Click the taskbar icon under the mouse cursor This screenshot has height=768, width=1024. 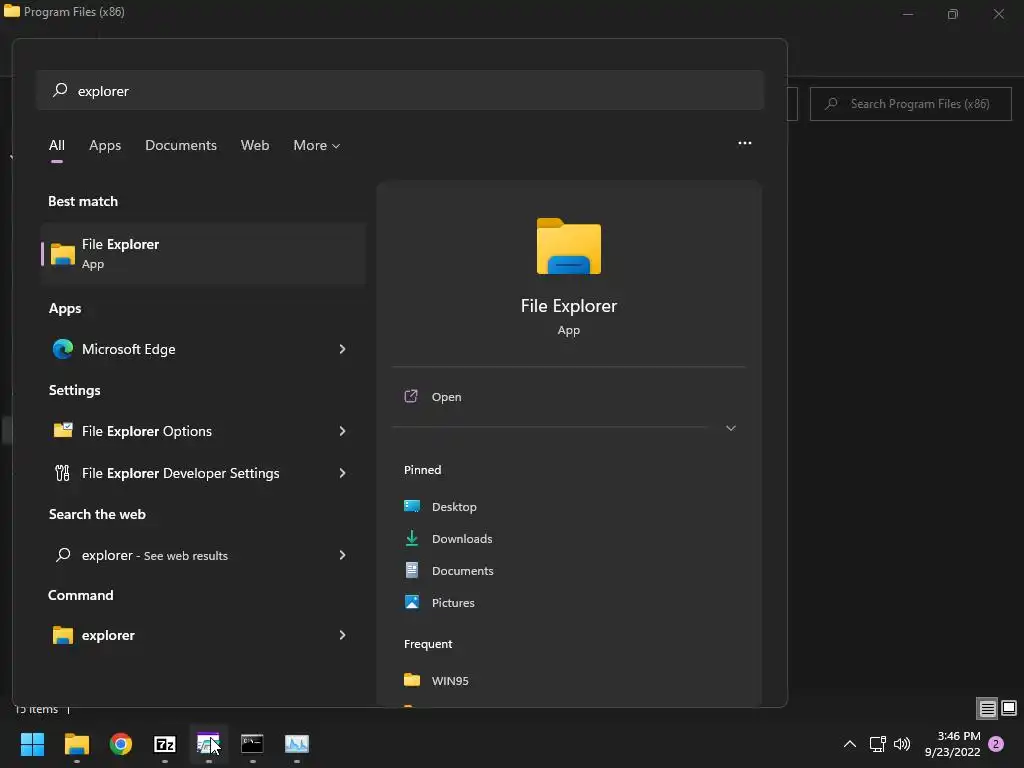tap(208, 744)
